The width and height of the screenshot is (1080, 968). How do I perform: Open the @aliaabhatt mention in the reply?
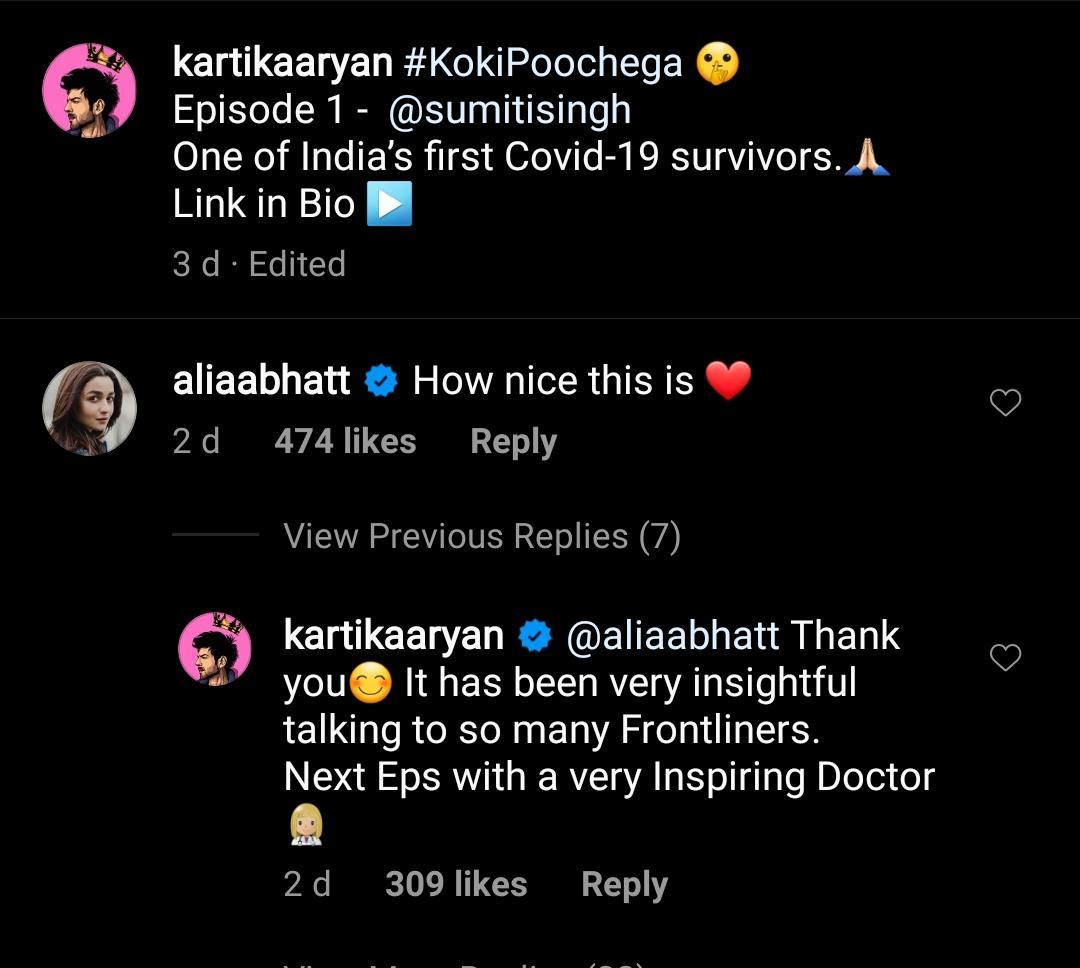(x=672, y=636)
